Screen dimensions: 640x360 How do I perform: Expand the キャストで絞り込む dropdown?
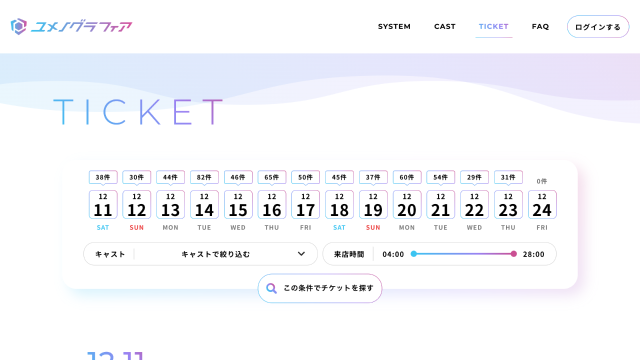pos(200,254)
